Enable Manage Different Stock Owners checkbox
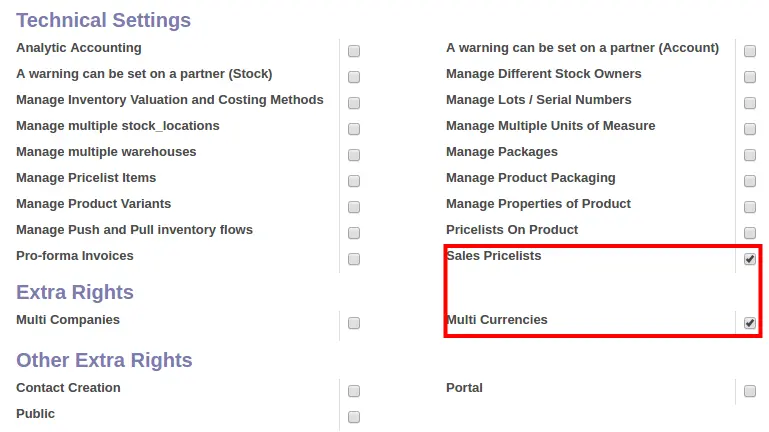The height and width of the screenshot is (432, 769). 749,77
